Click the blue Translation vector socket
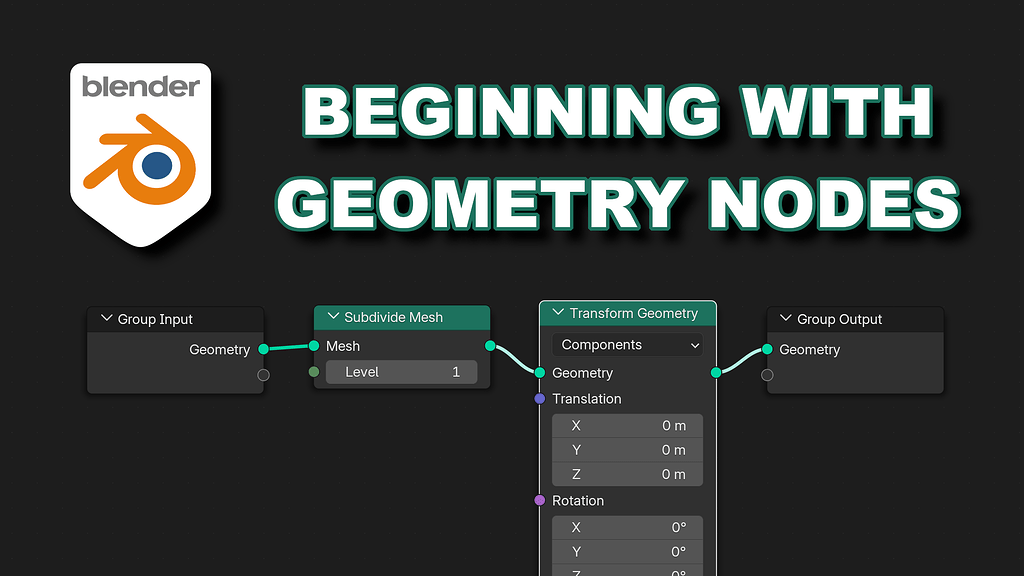This screenshot has width=1024, height=576. (x=539, y=398)
